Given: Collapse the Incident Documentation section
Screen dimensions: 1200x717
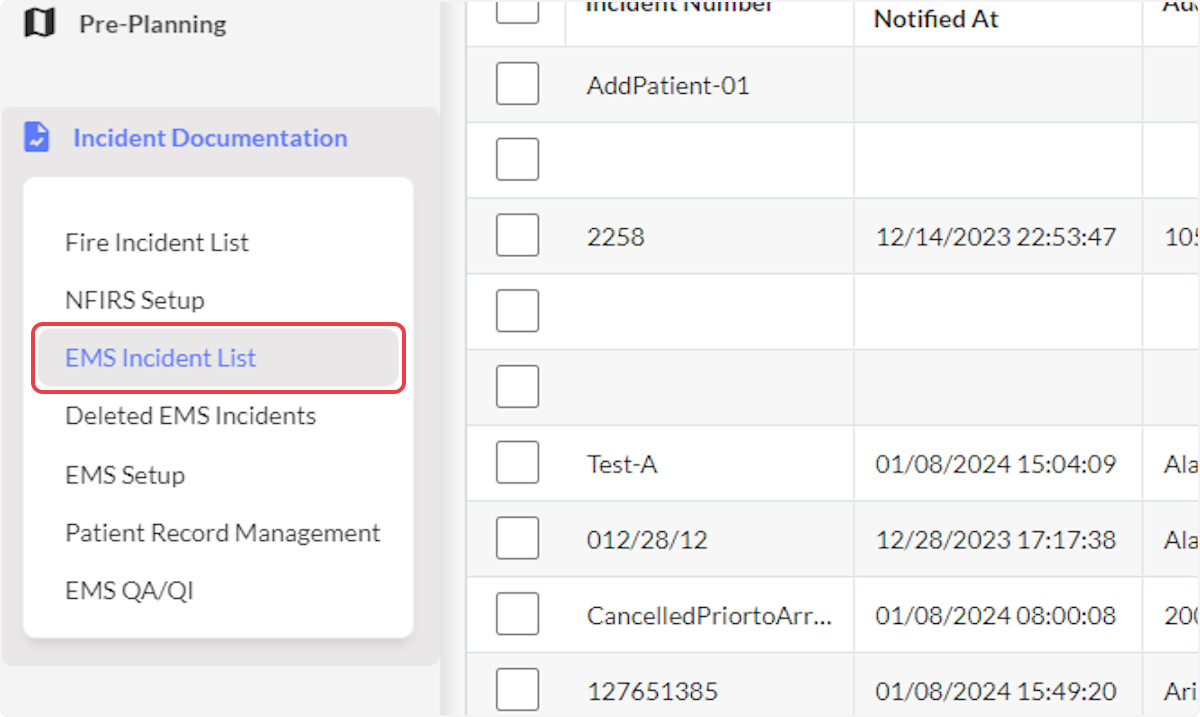Looking at the screenshot, I should [210, 138].
